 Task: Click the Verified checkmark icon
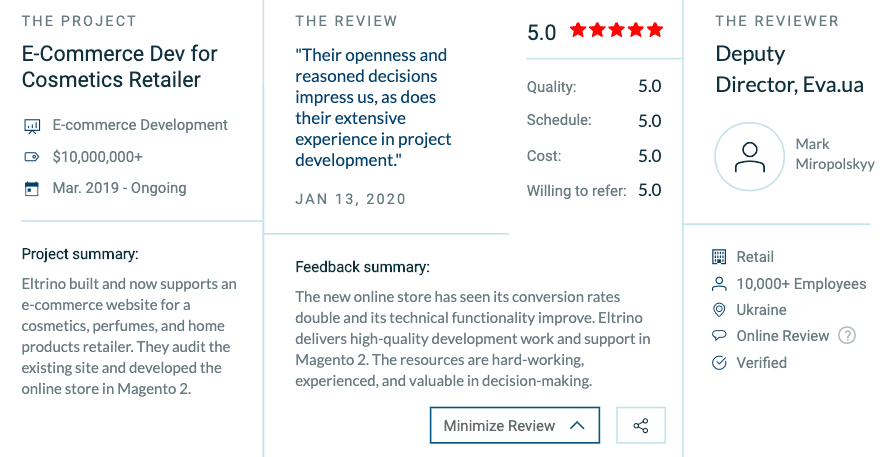tap(718, 363)
